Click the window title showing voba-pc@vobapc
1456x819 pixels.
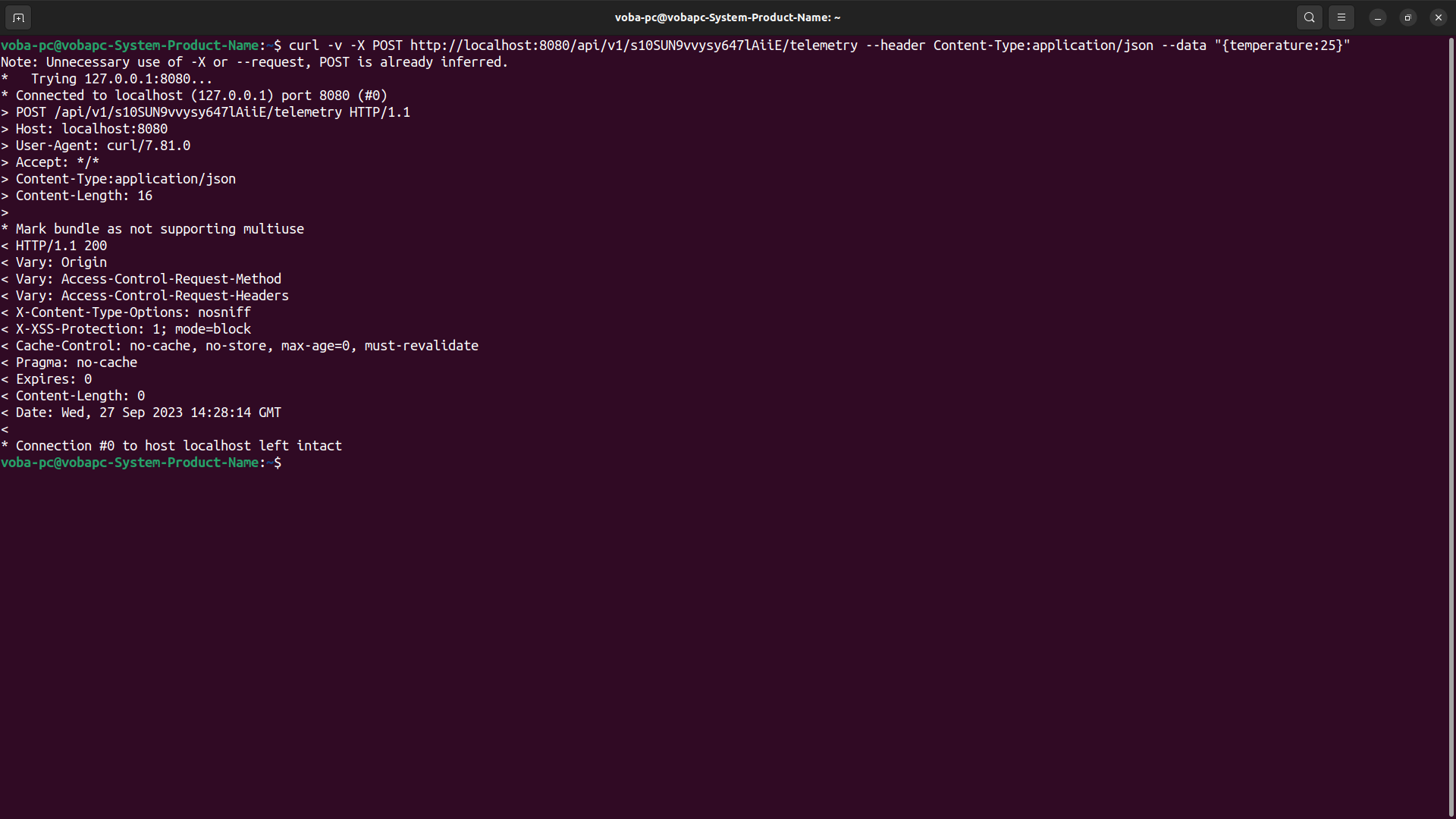click(727, 17)
